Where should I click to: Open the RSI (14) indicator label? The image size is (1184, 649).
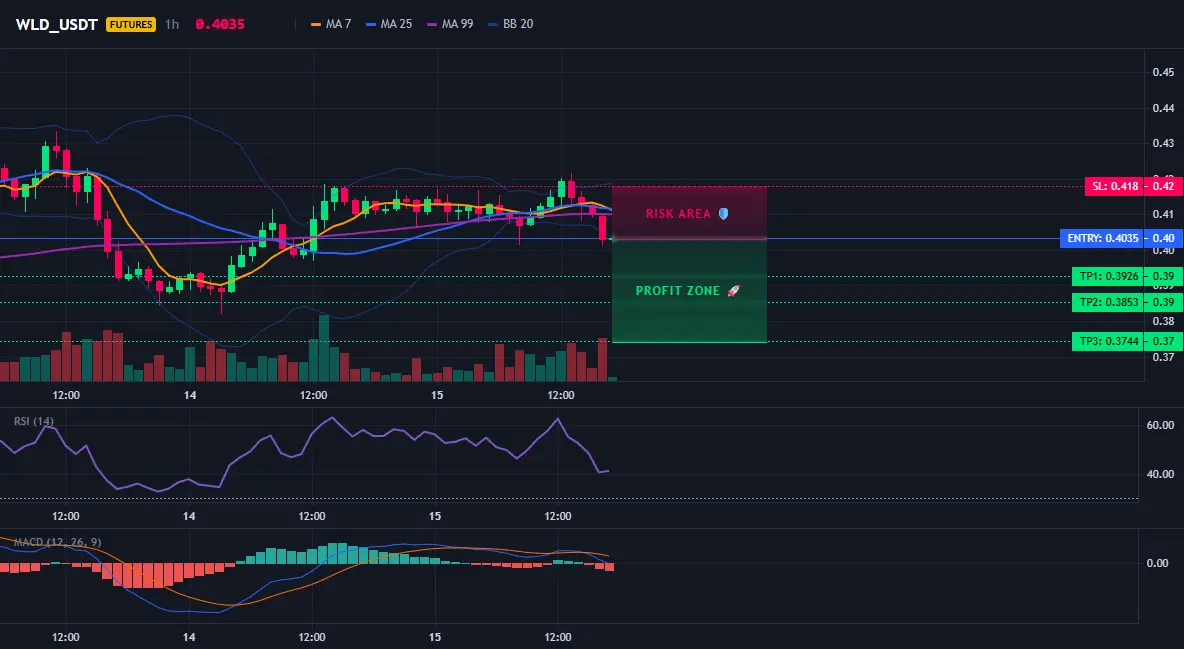tap(34, 421)
